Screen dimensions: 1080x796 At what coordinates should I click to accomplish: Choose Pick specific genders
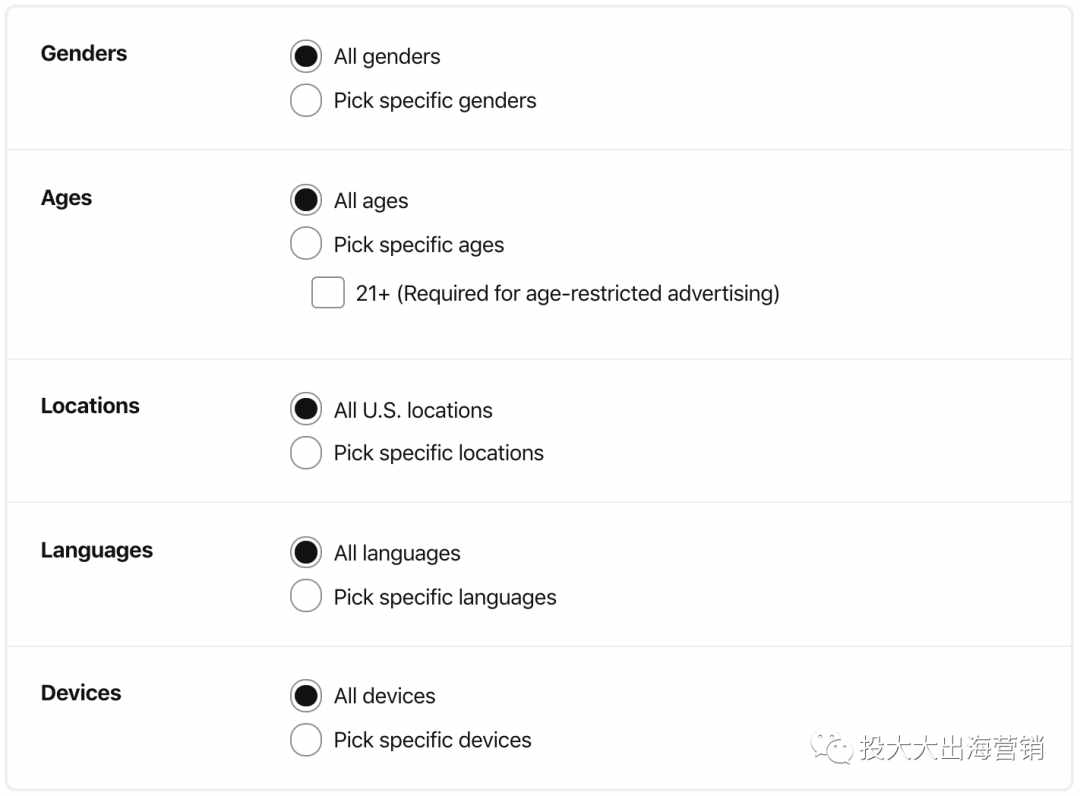tap(306, 101)
